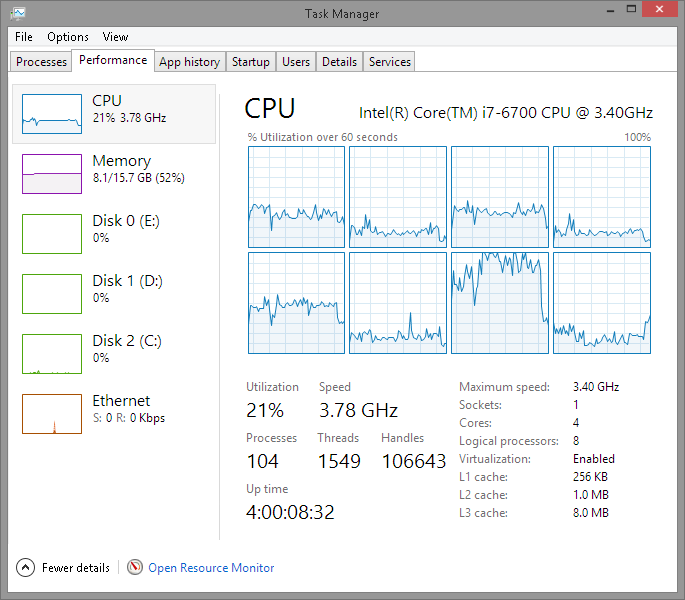Switch to the App history tab

click(189, 62)
